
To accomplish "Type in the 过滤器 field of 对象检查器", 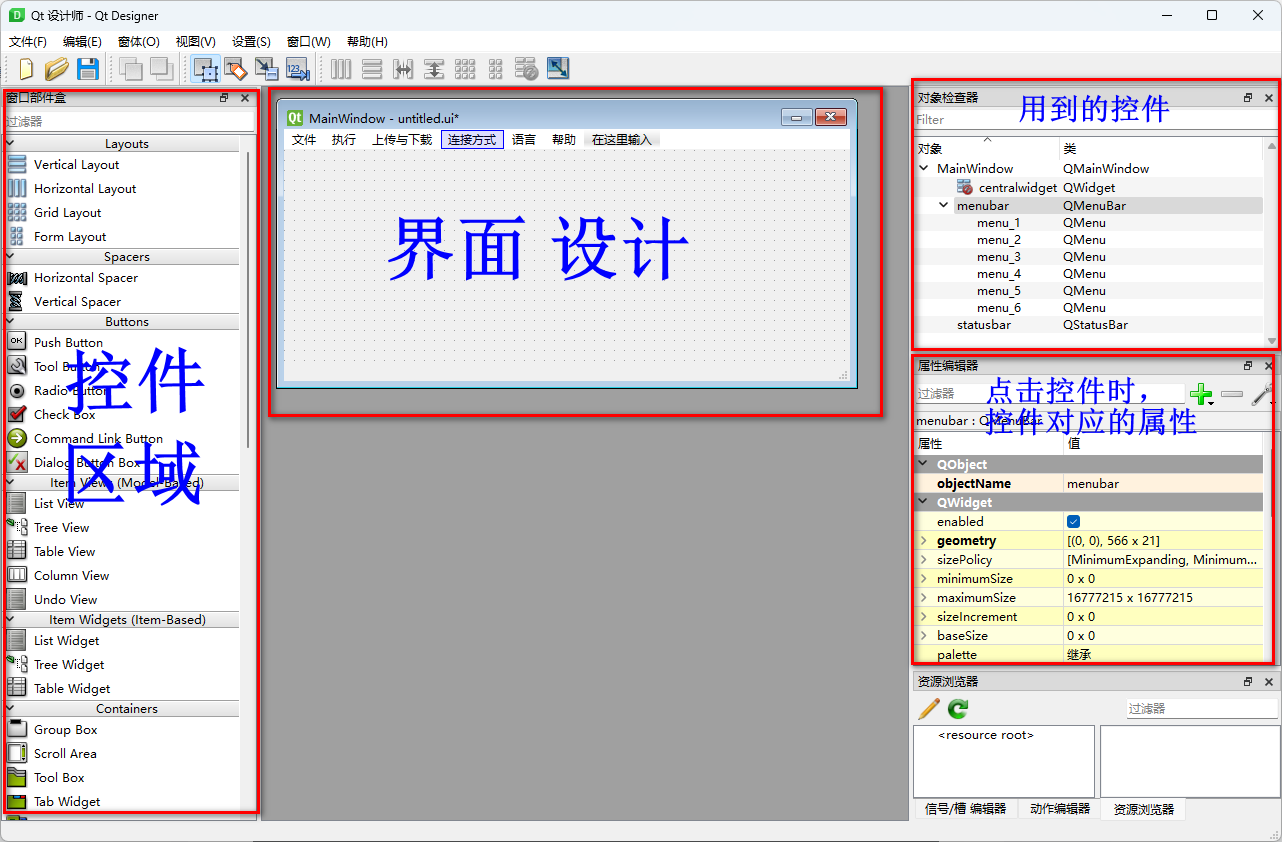I will coord(1090,118).
